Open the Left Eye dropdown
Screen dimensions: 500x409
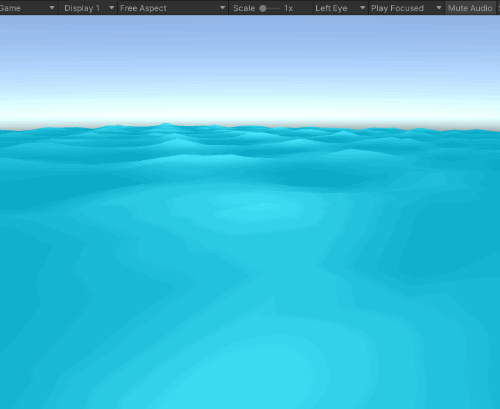point(340,8)
